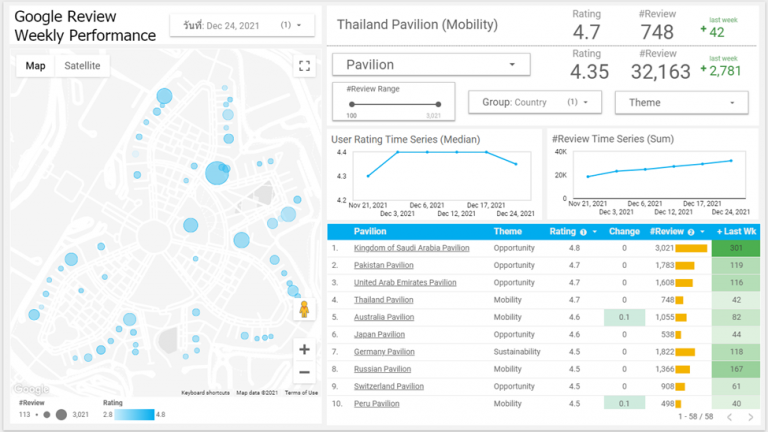Click the #Review column help icon

click(x=691, y=232)
